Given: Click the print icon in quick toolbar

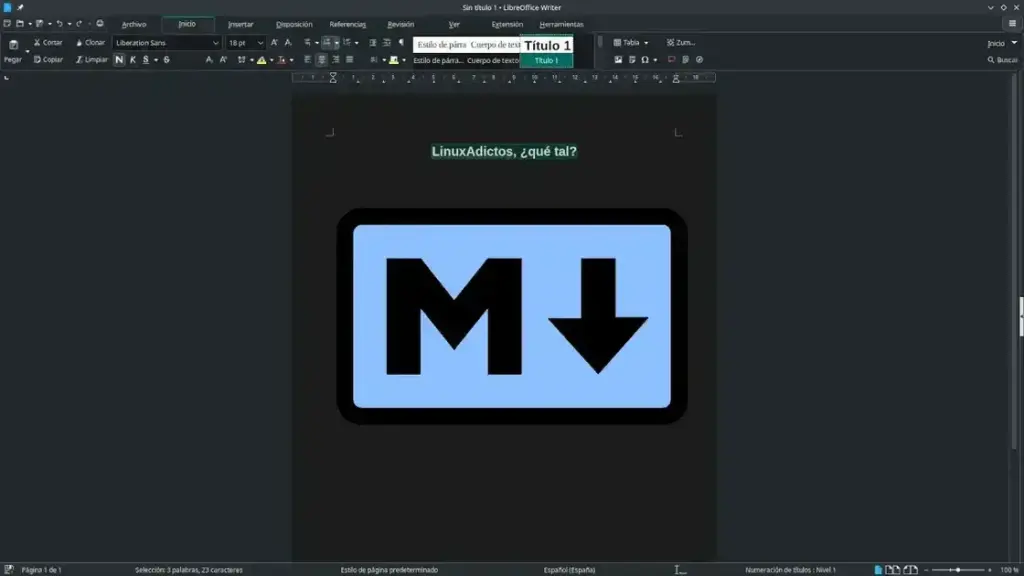Looking at the screenshot, I should (100, 24).
